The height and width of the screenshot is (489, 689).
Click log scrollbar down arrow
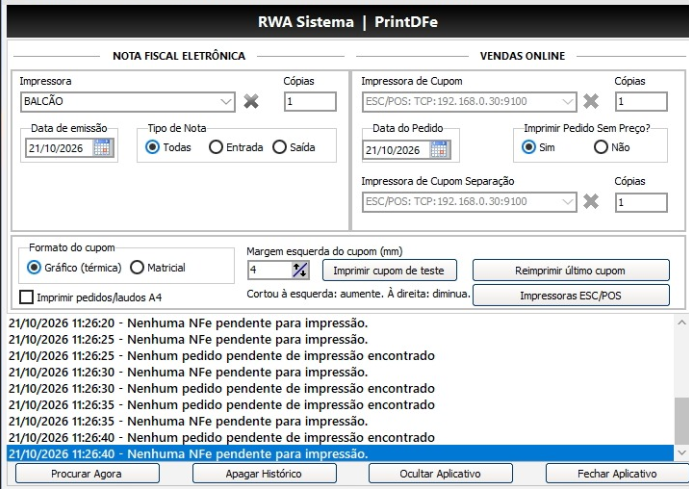click(682, 453)
